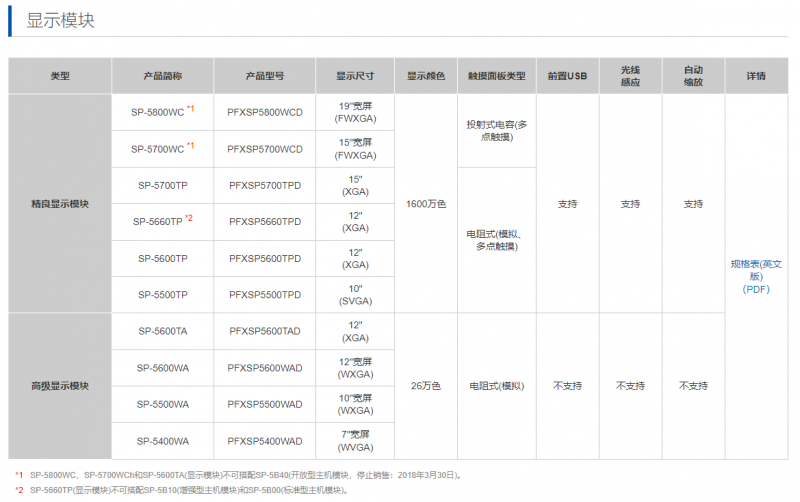This screenshot has width=800, height=502.
Task: Click the SP-5600WA product name
Action: pyautogui.click(x=163, y=368)
